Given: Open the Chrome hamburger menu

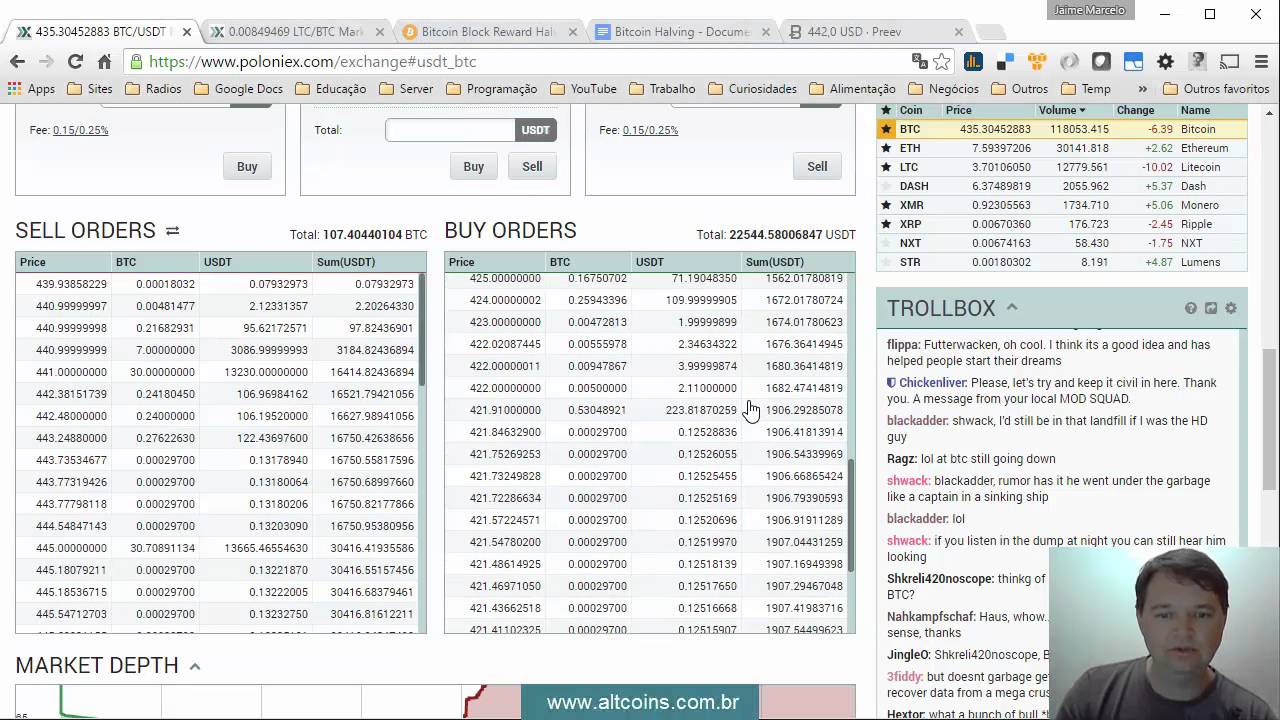Looking at the screenshot, I should point(1261,61).
